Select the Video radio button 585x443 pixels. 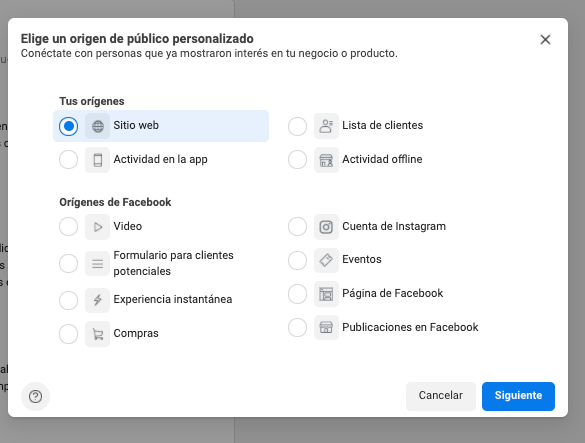pyautogui.click(x=69, y=227)
